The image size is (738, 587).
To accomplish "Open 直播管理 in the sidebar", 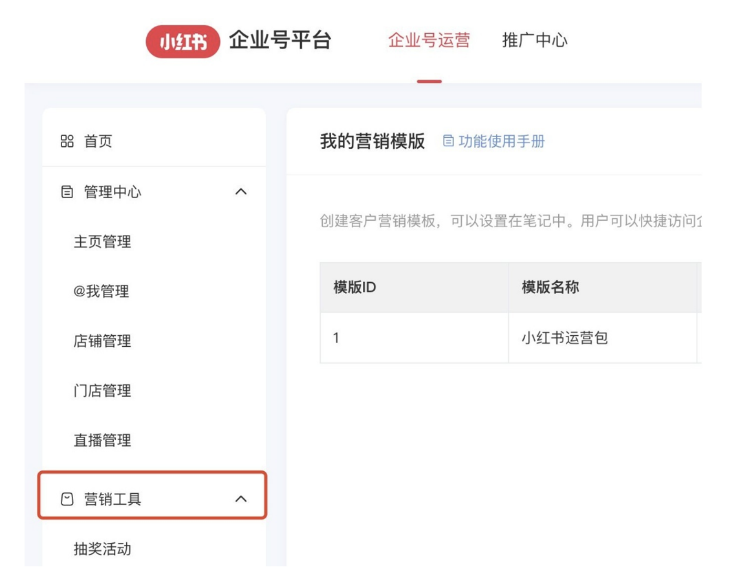I will point(102,440).
